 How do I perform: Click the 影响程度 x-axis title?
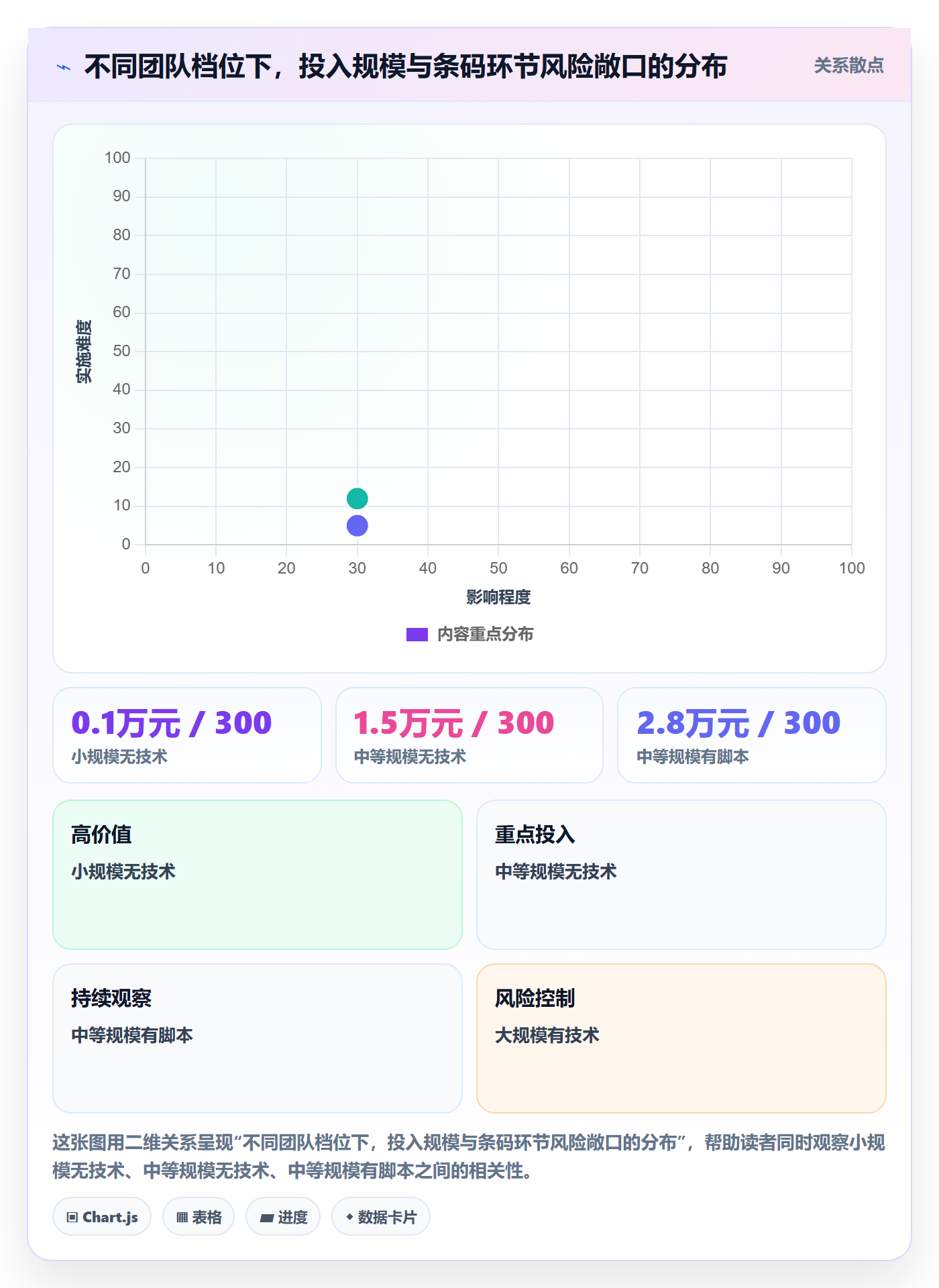point(498,597)
